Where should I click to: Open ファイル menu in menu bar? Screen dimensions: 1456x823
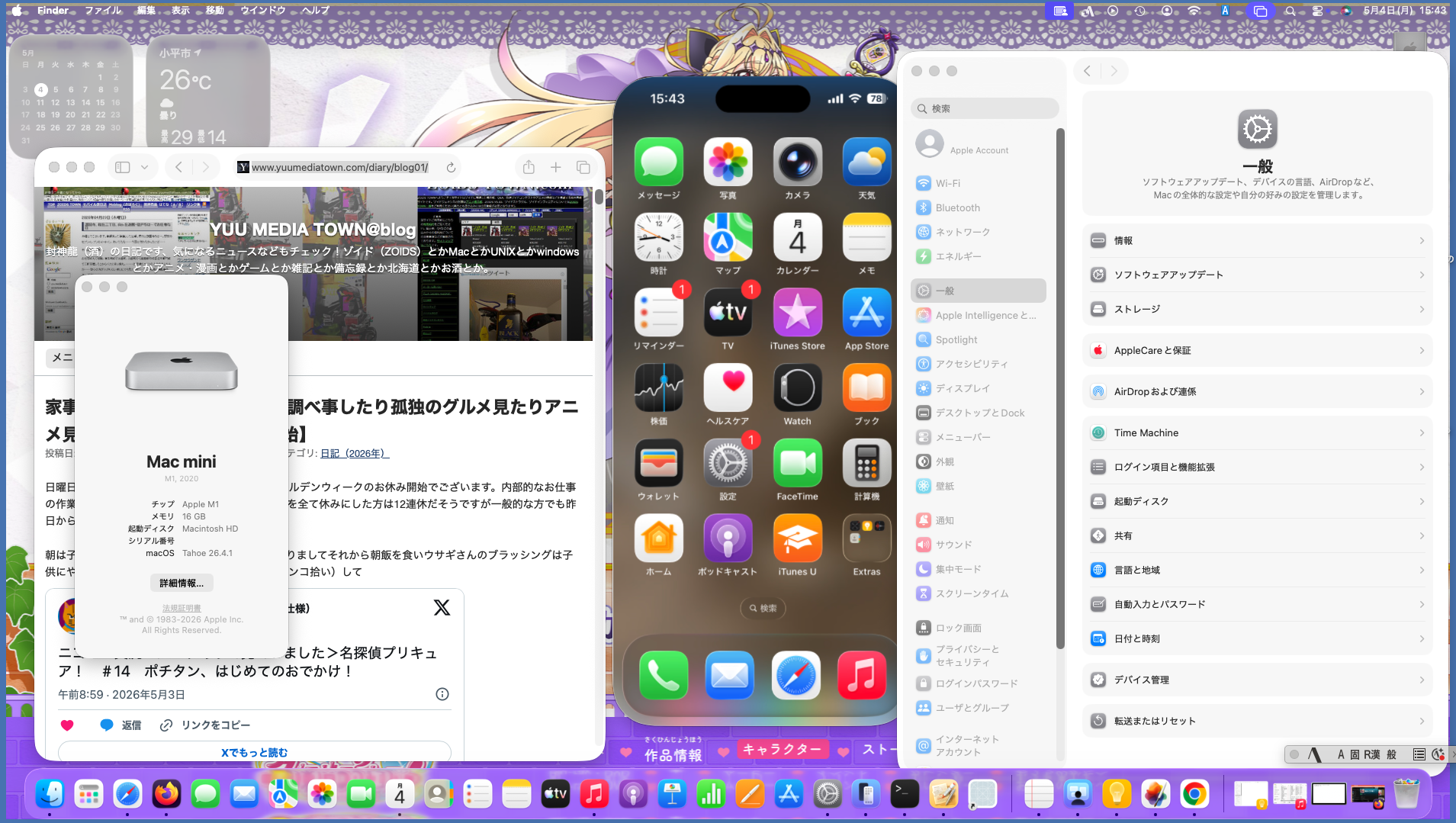point(103,10)
